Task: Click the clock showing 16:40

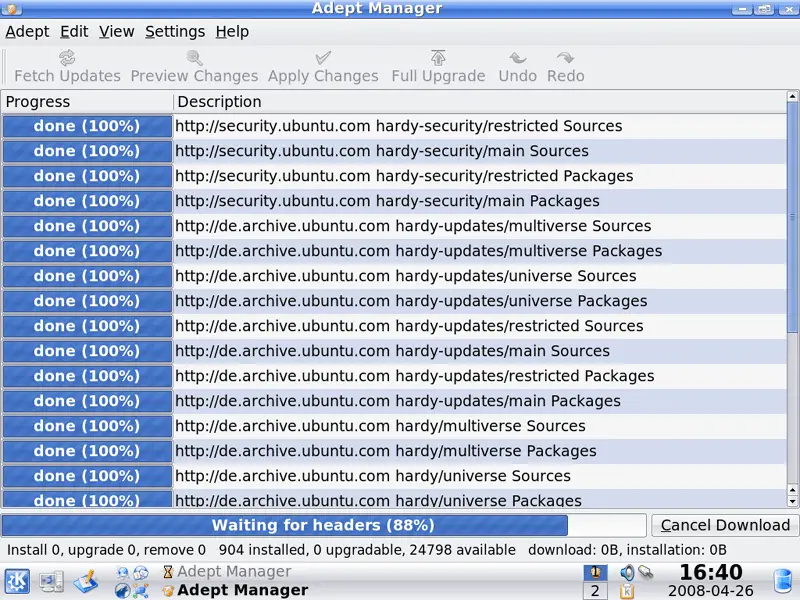Action: tap(711, 572)
